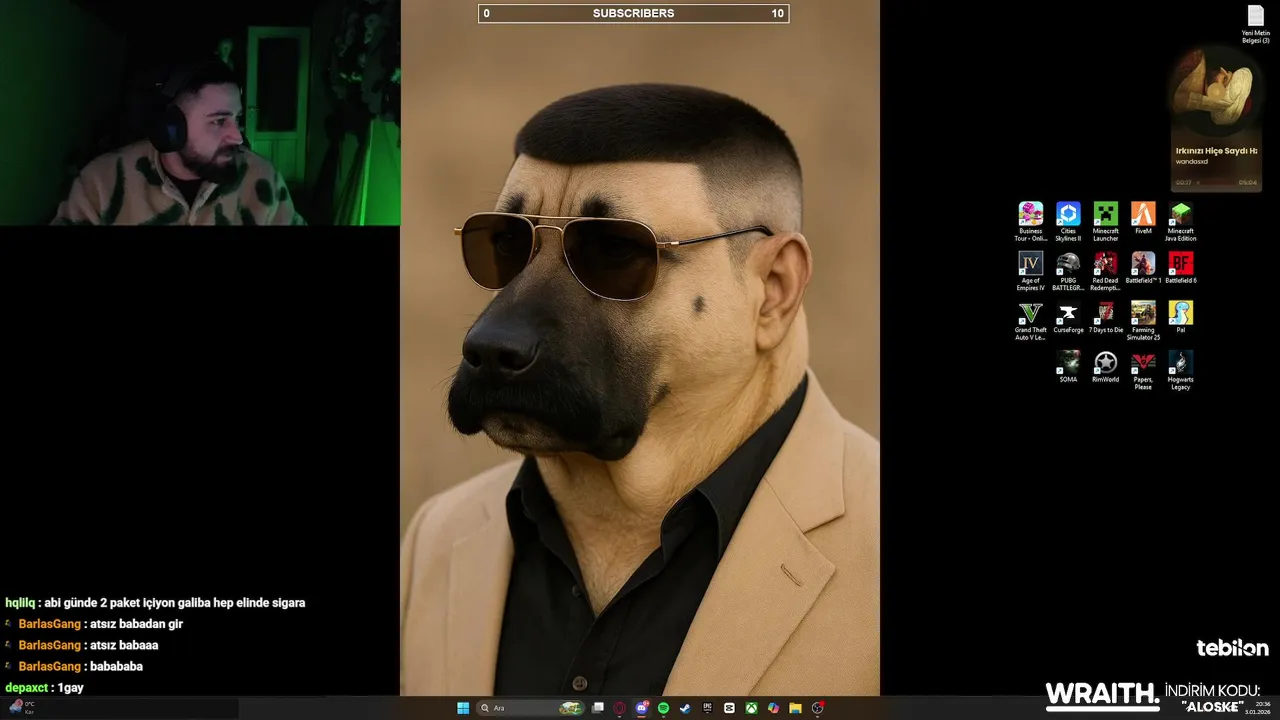Select Red Dead Redemption shortcut

coord(1105,271)
